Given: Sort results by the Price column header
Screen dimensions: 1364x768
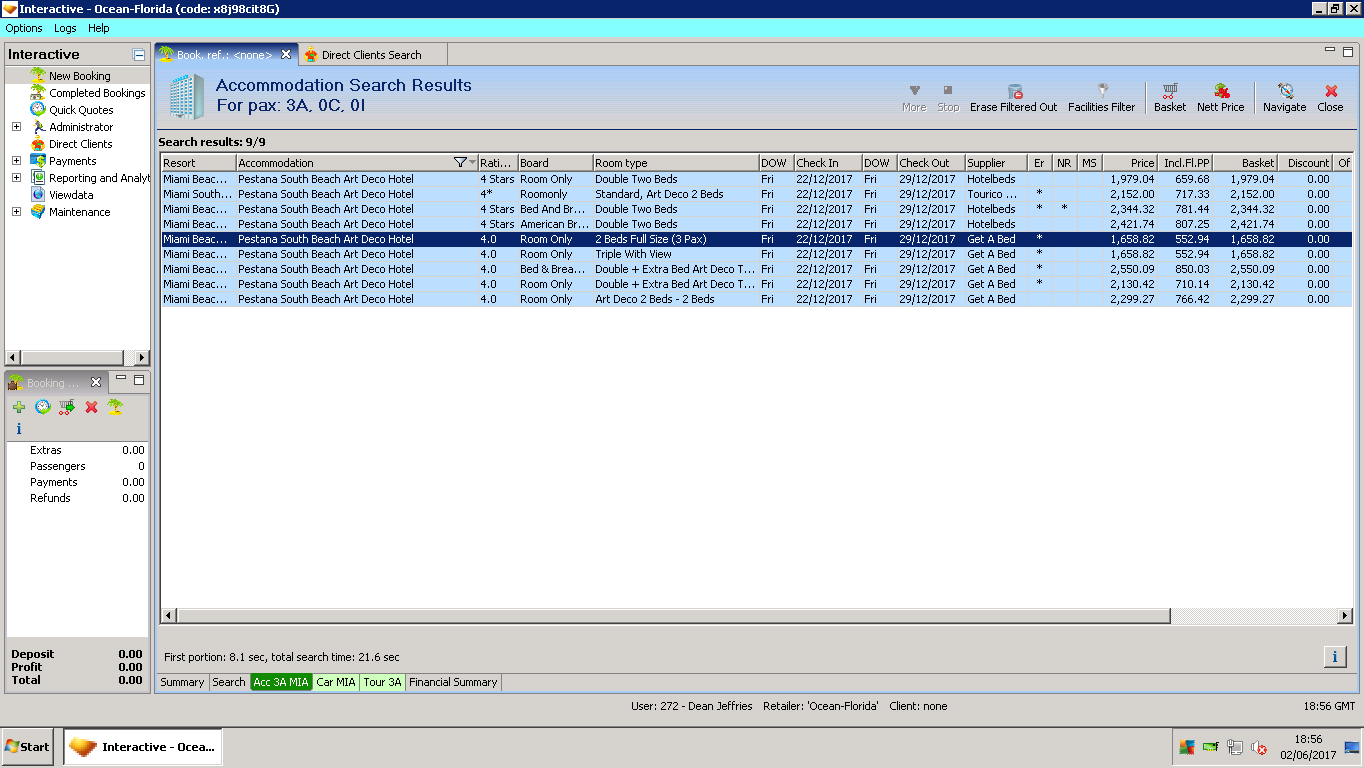Looking at the screenshot, I should (x=1130, y=163).
